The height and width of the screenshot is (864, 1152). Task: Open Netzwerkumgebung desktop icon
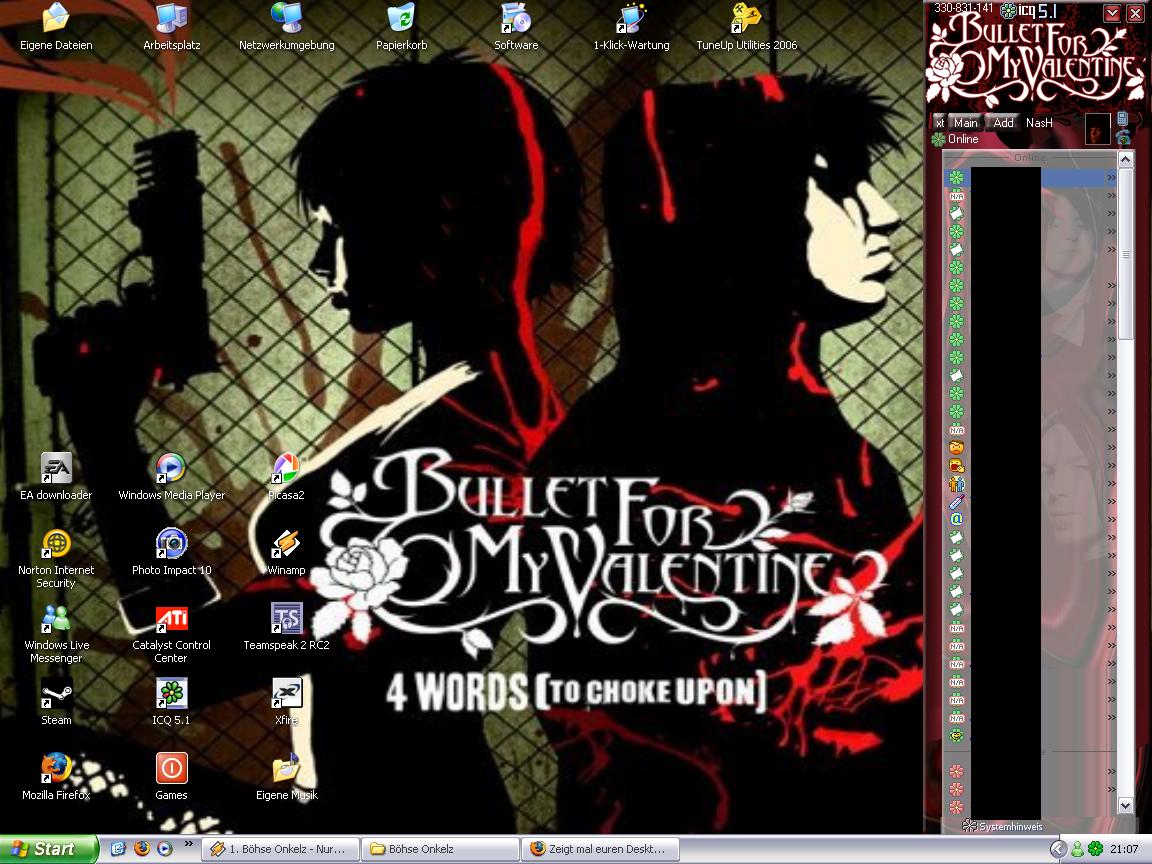pyautogui.click(x=287, y=28)
